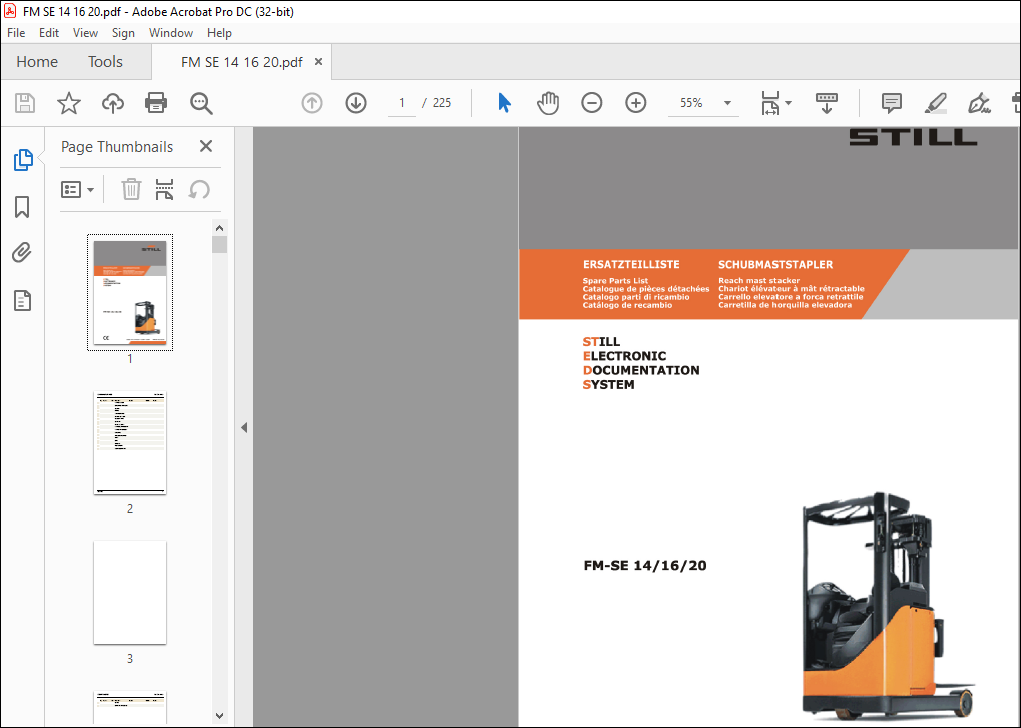This screenshot has width=1021, height=728.
Task: Zoom out with the minus icon
Action: pyautogui.click(x=591, y=103)
